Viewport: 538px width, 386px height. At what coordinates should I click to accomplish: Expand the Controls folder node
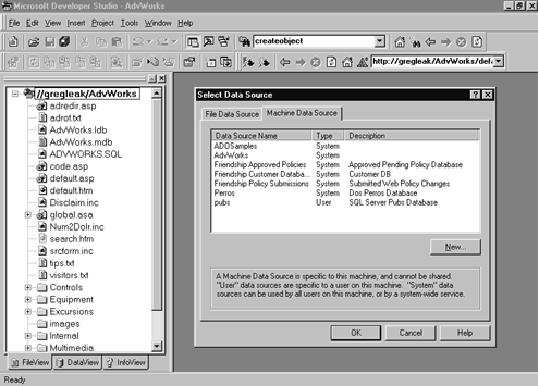[x=28, y=287]
